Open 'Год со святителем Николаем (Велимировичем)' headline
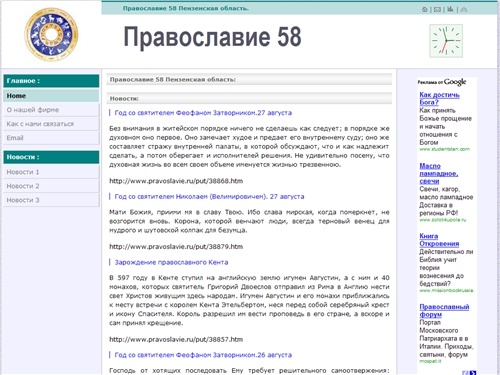Screen dimensions: 500x375 point(209,196)
